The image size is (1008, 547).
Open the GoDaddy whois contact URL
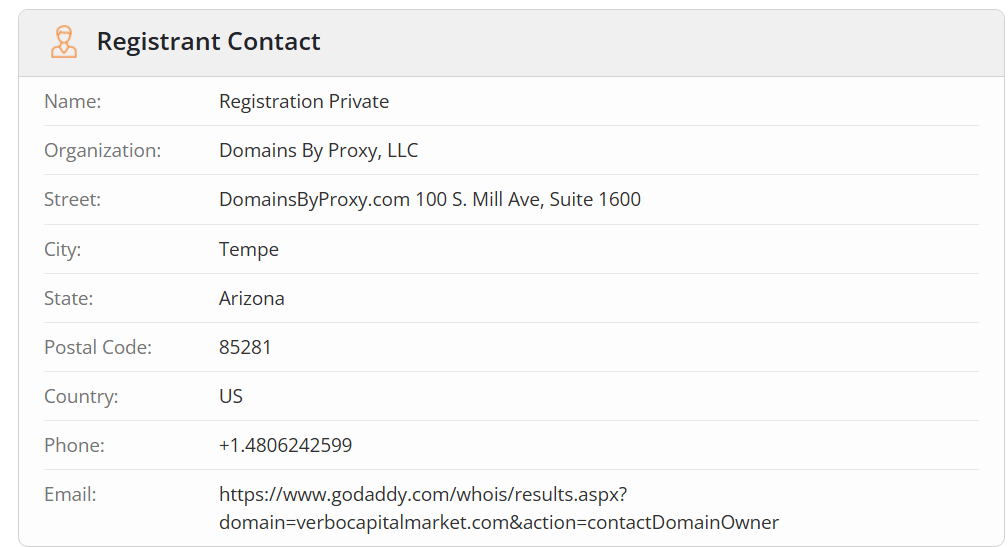tap(499, 508)
